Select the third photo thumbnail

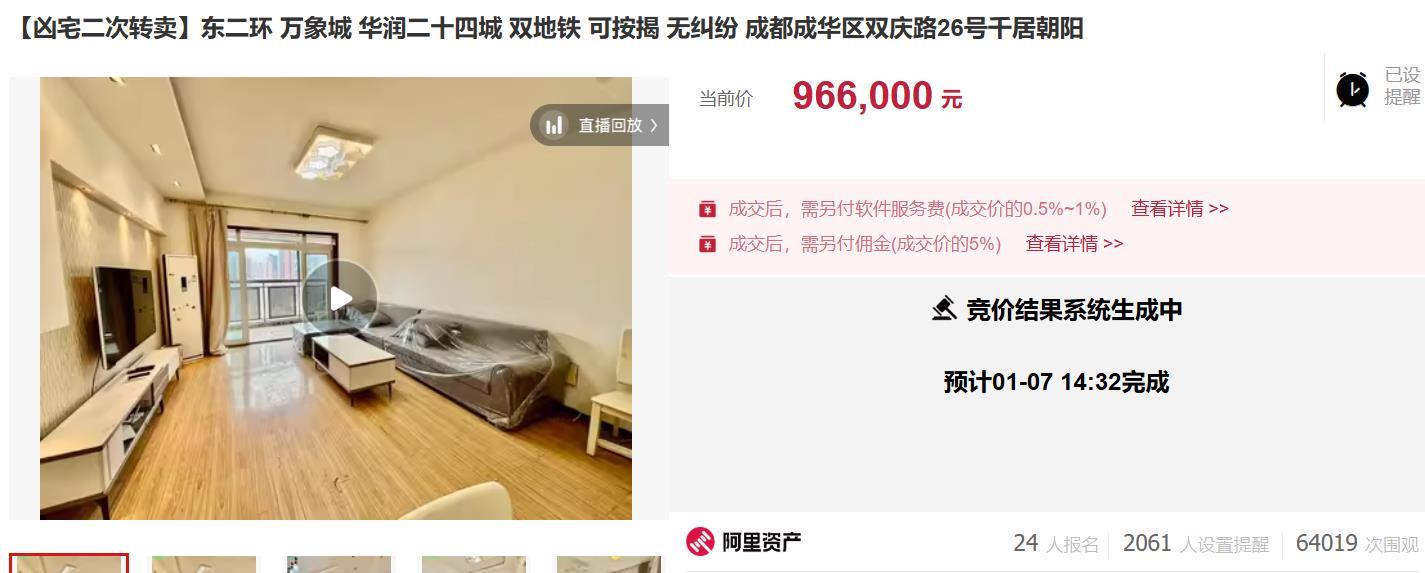339,564
